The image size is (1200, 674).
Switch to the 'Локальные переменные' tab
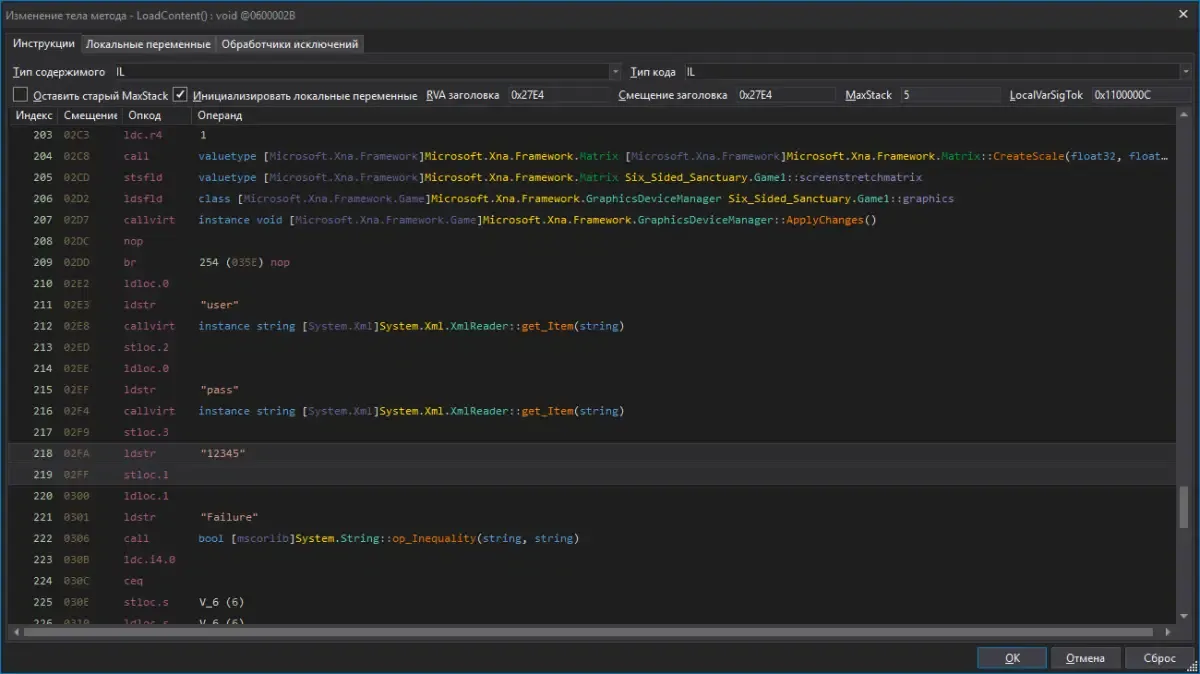pyautogui.click(x=148, y=44)
